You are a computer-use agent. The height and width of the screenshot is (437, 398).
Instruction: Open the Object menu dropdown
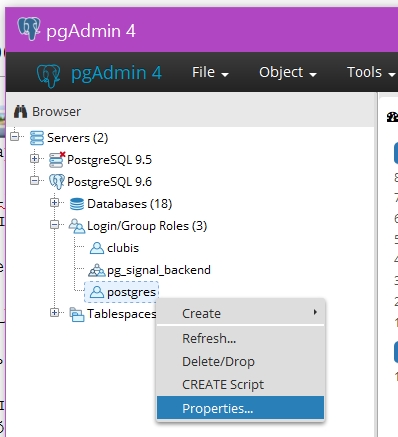pos(288,72)
